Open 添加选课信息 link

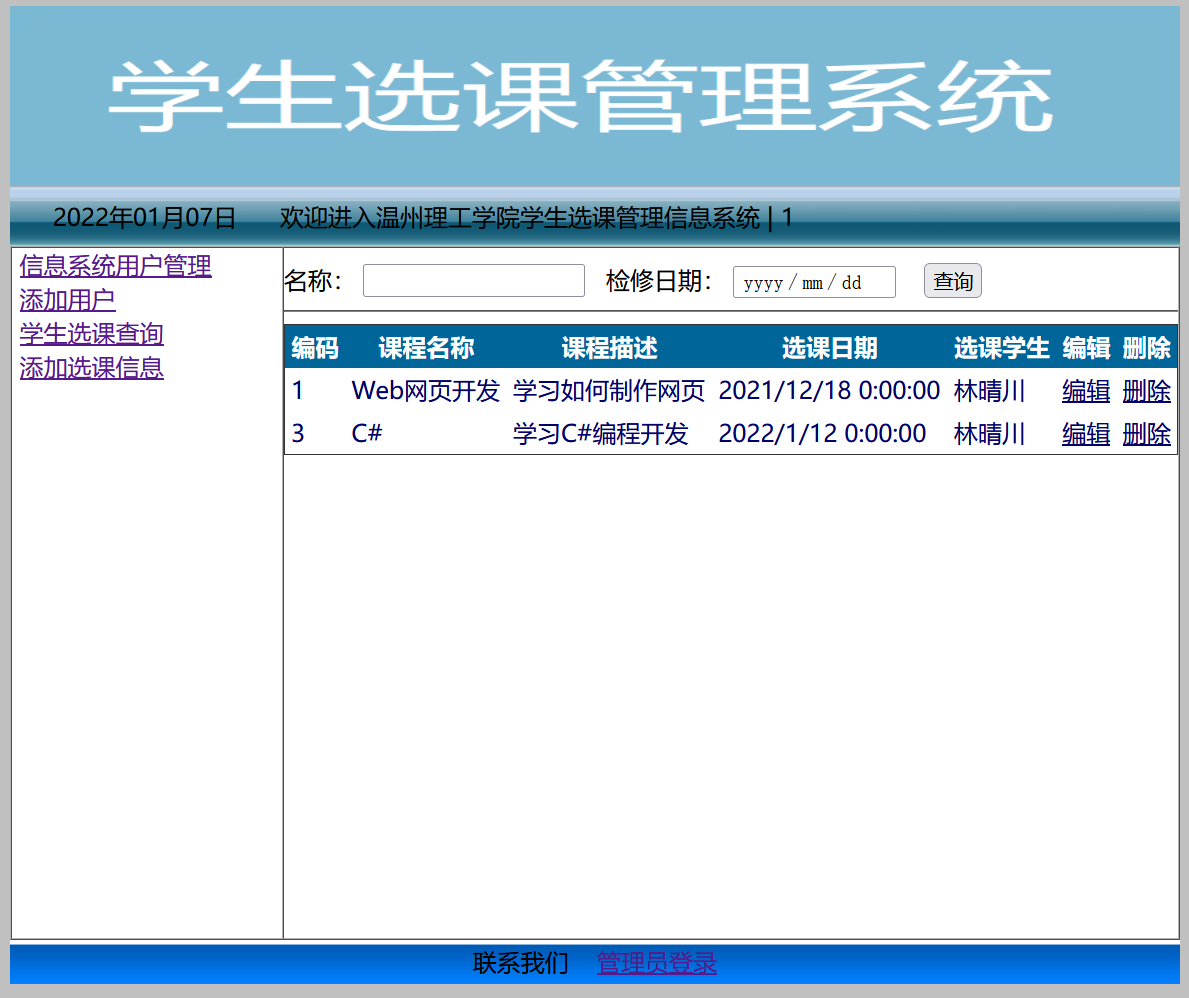tap(92, 368)
